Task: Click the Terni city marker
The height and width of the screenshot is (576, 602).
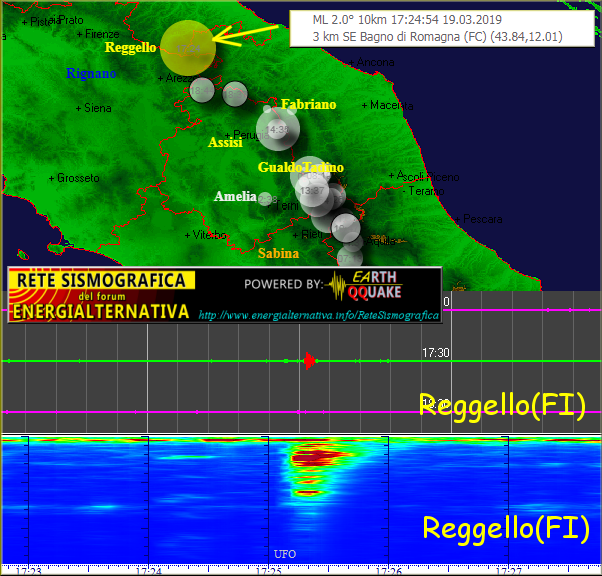Action: (x=283, y=205)
